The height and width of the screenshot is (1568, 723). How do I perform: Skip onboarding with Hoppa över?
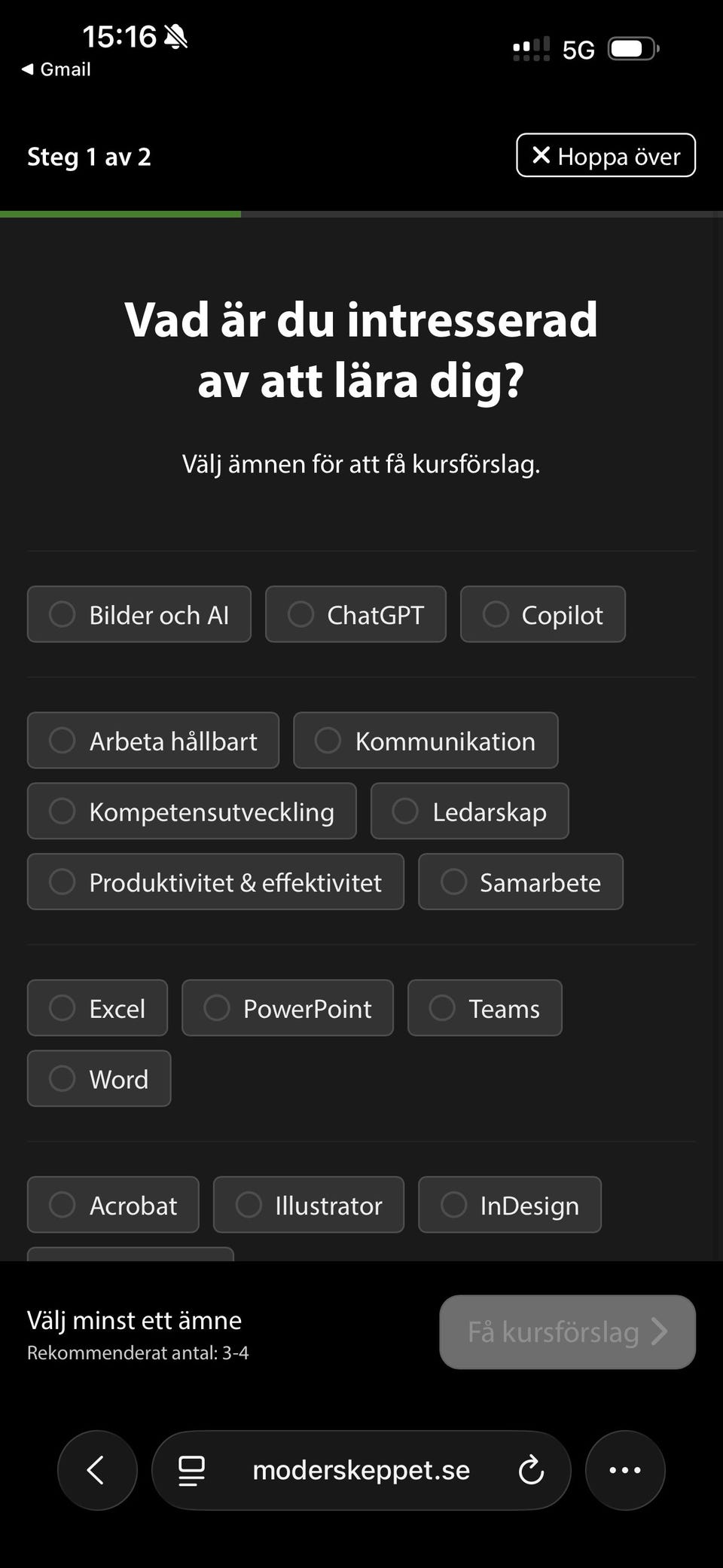606,156
